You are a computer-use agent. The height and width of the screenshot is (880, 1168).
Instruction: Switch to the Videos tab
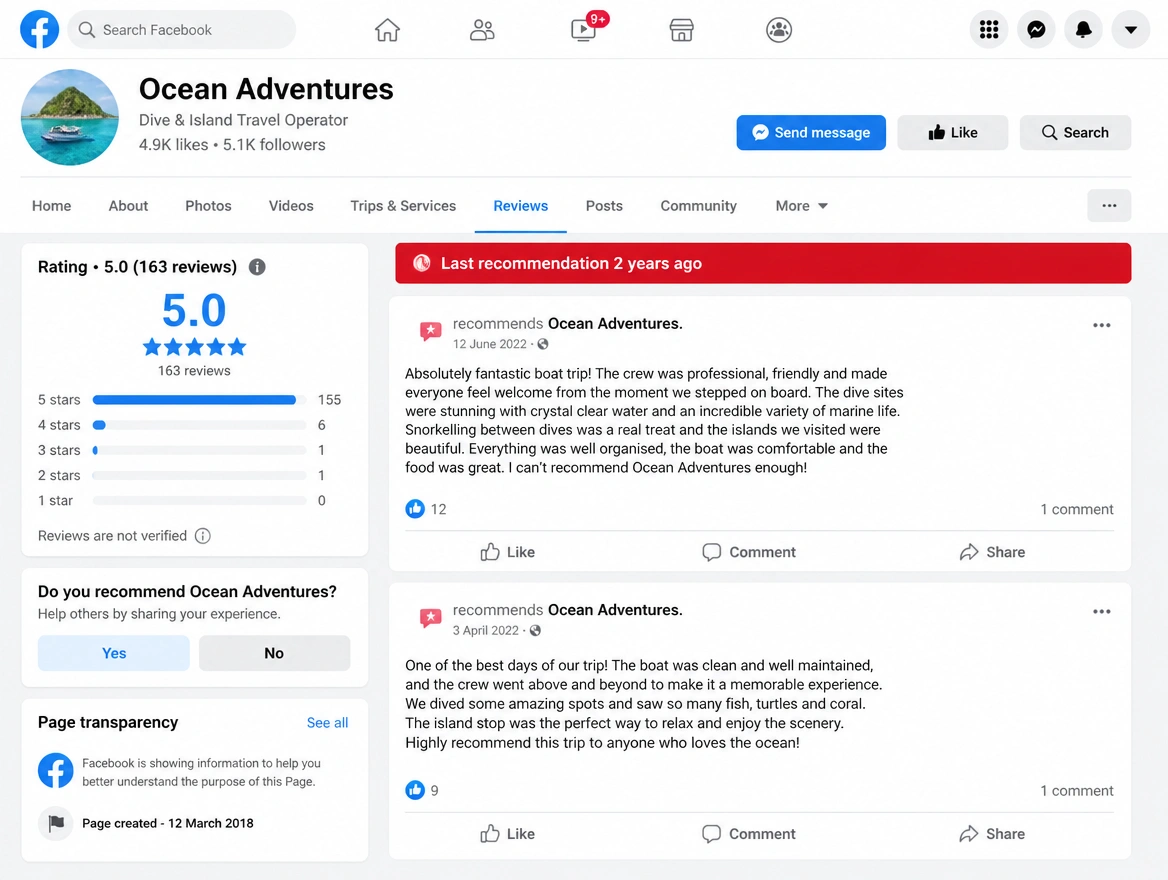pos(291,206)
